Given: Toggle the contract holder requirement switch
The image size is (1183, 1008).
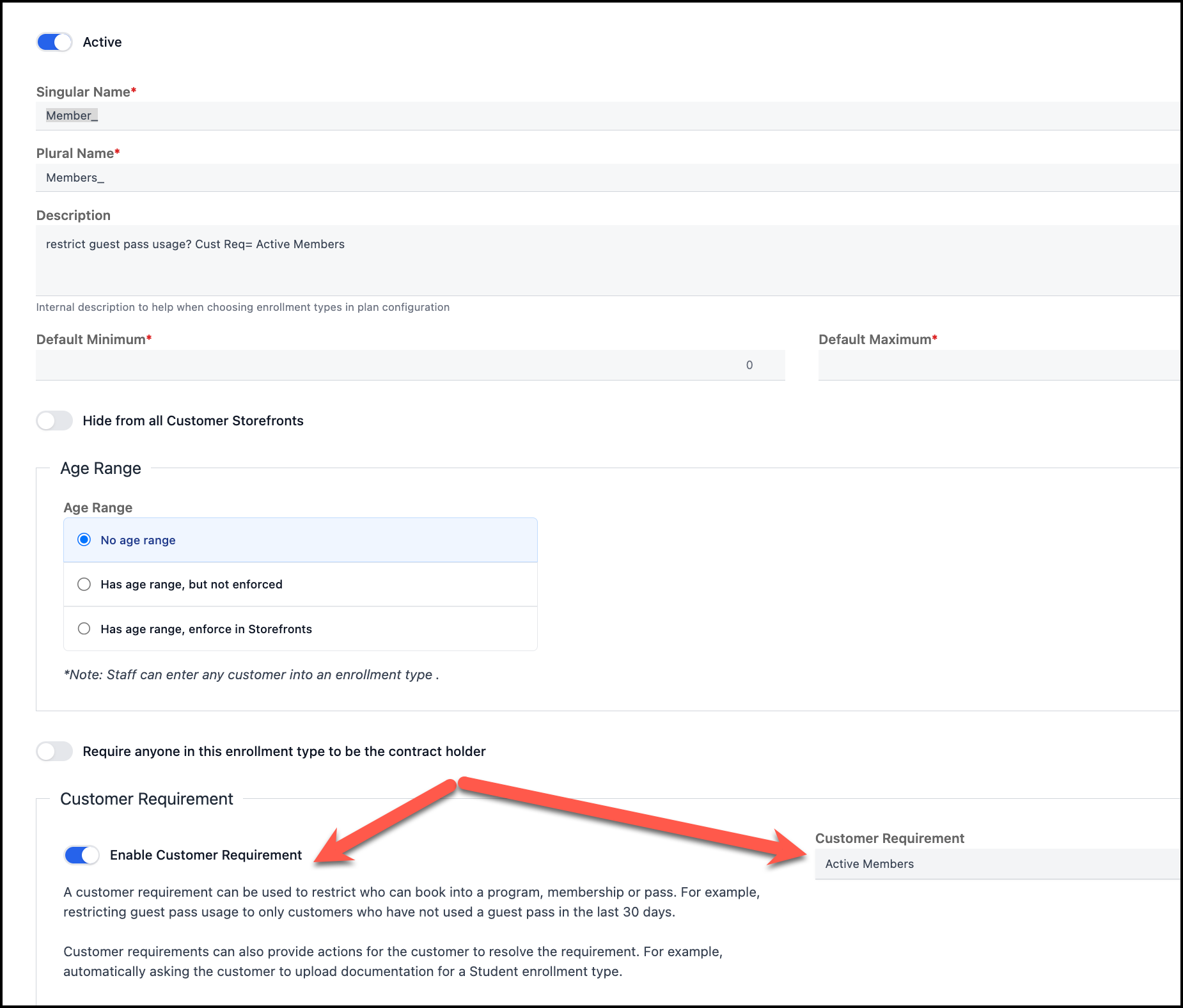Looking at the screenshot, I should [x=54, y=752].
